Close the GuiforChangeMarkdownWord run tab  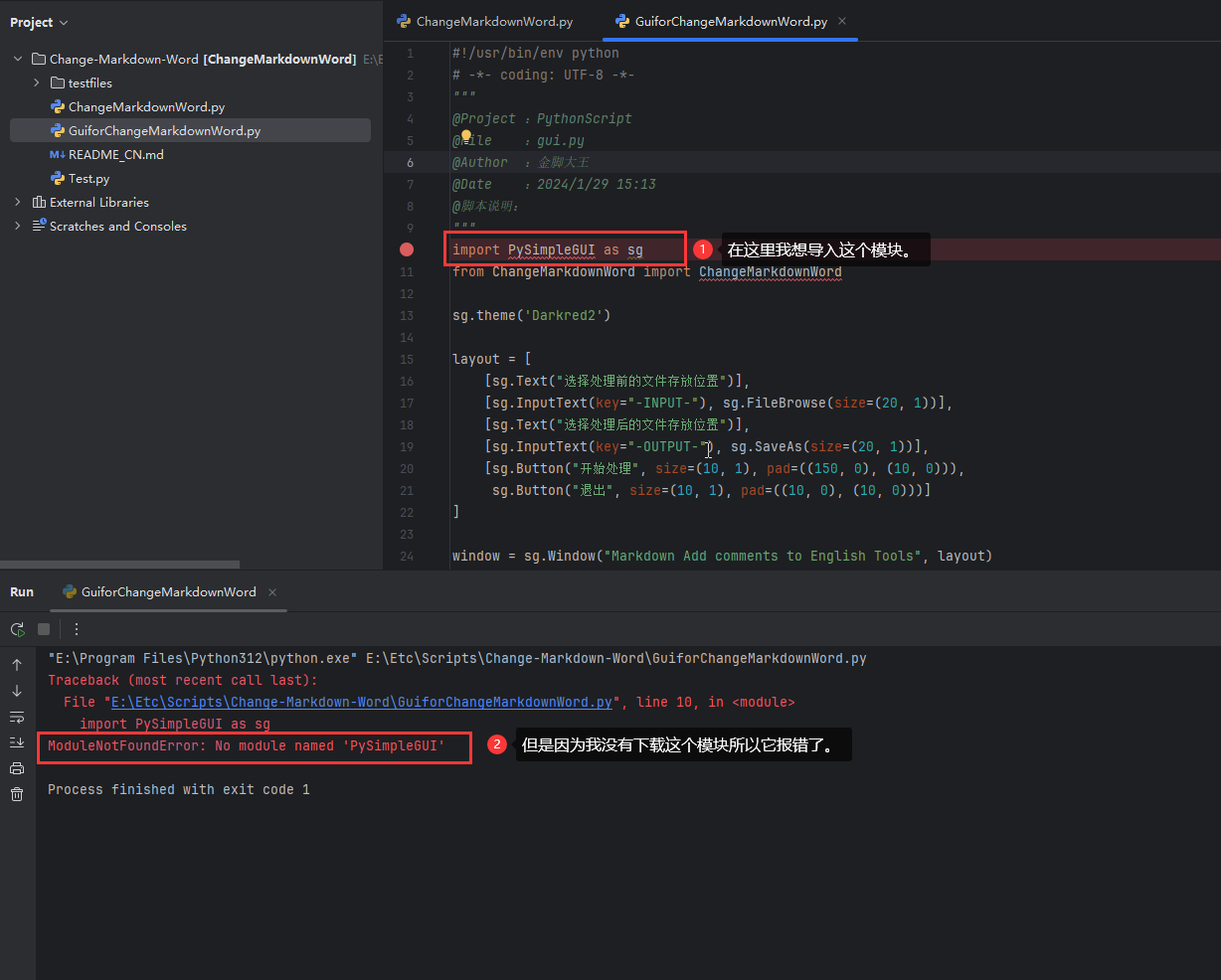coord(272,591)
